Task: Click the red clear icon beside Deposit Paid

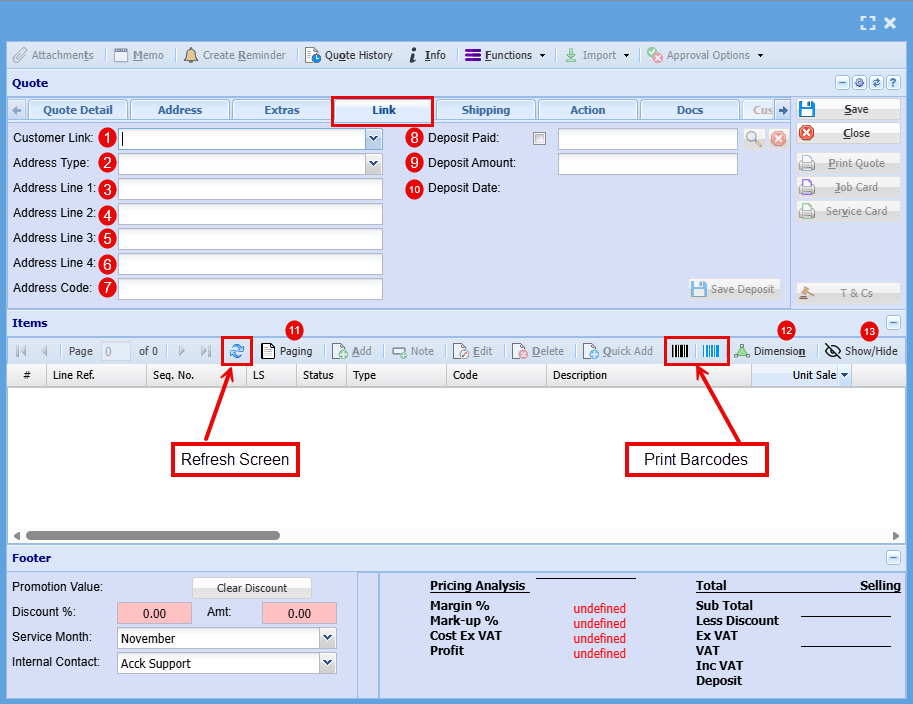Action: click(778, 139)
